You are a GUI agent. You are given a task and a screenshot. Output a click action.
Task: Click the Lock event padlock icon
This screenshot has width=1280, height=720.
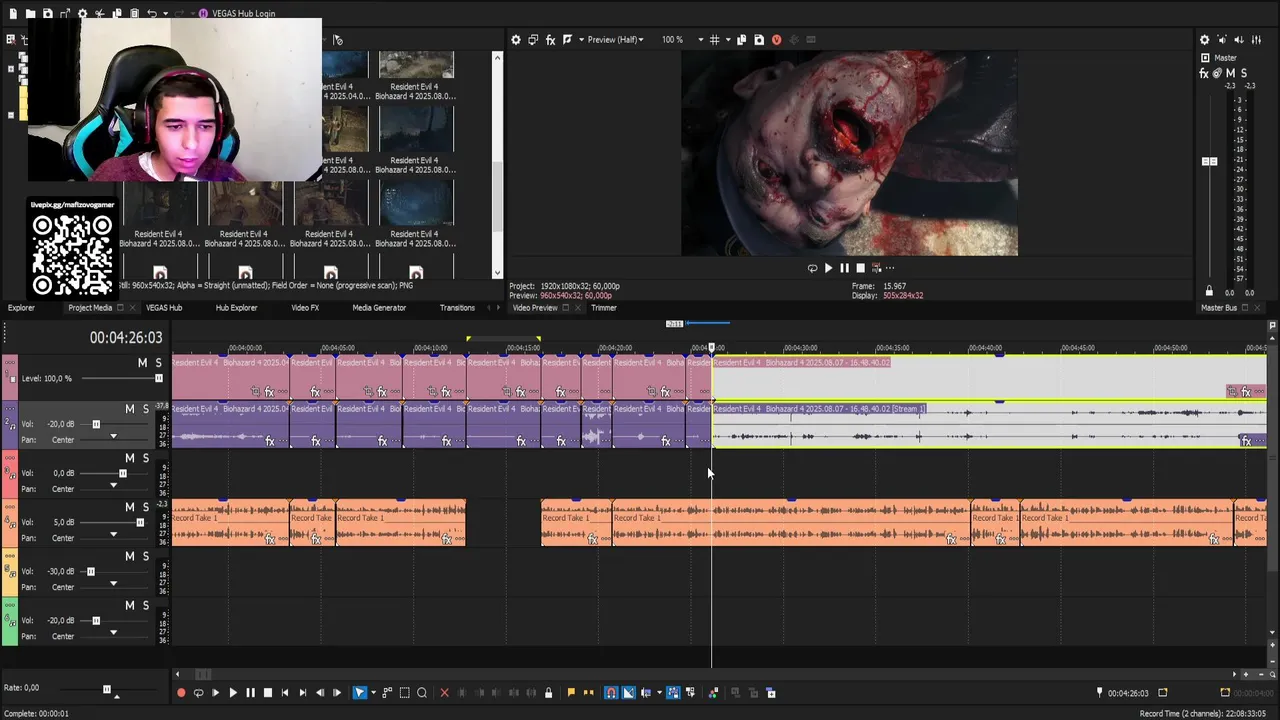point(548,692)
